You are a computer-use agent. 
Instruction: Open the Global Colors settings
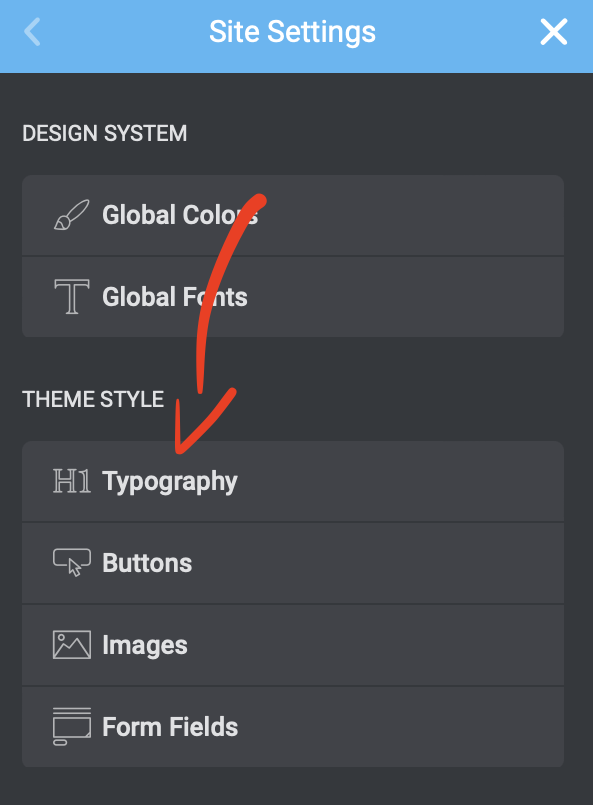point(293,215)
